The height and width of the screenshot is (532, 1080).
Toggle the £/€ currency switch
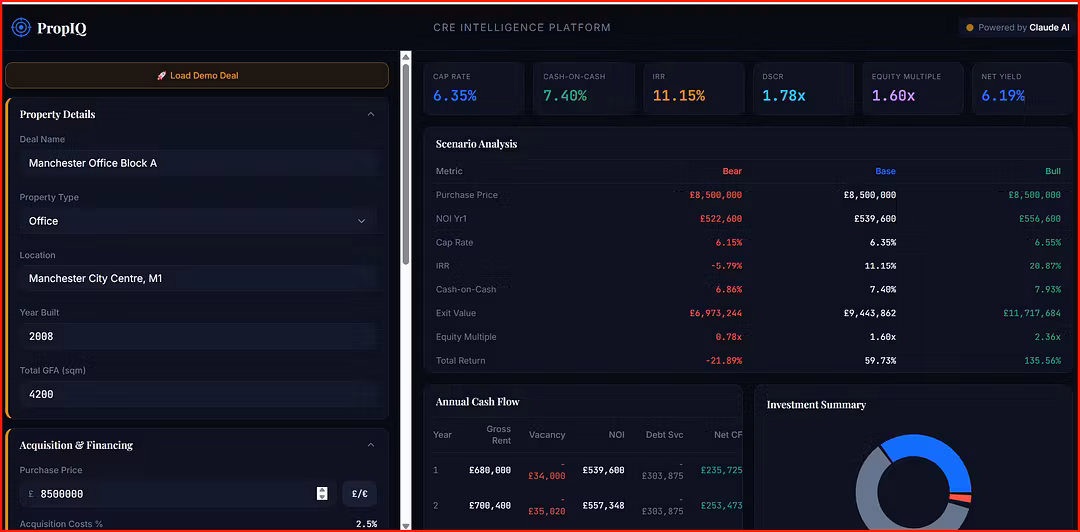click(359, 494)
